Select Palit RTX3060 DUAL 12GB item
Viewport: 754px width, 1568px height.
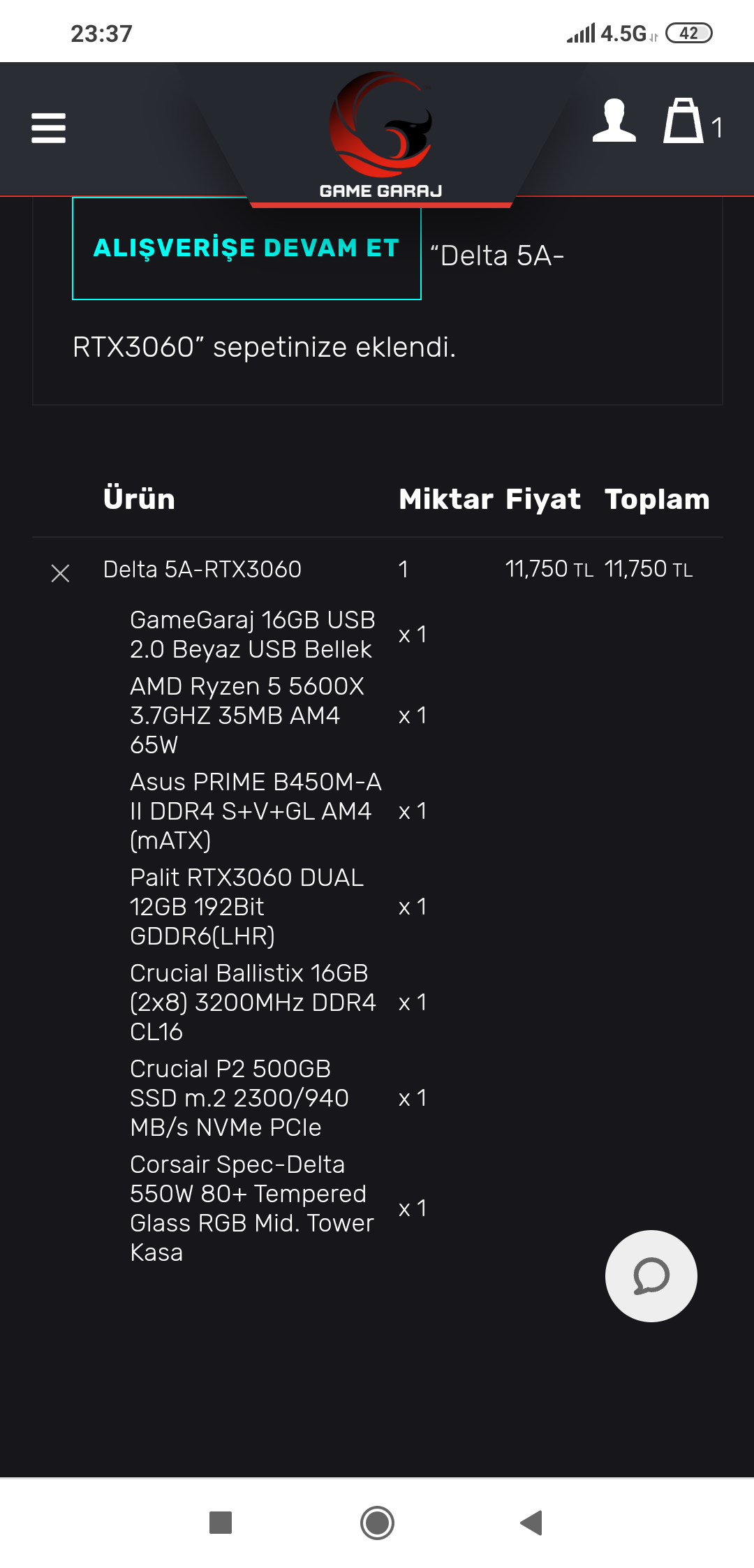(246, 907)
